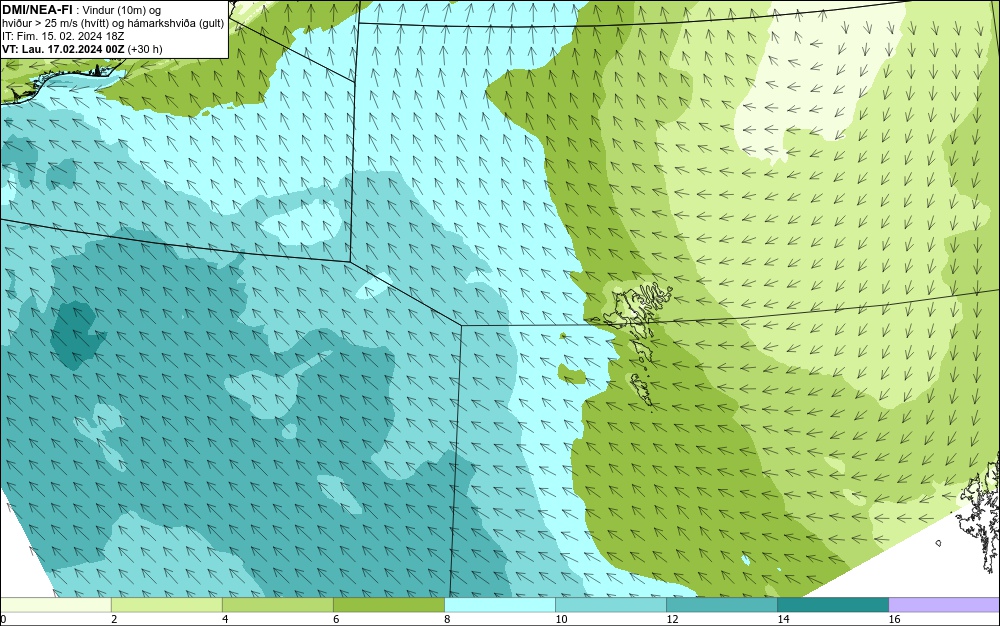Click the 2–4 m/s light green legend swatch
Image resolution: width=1000 pixels, height=626 pixels.
tap(166, 605)
